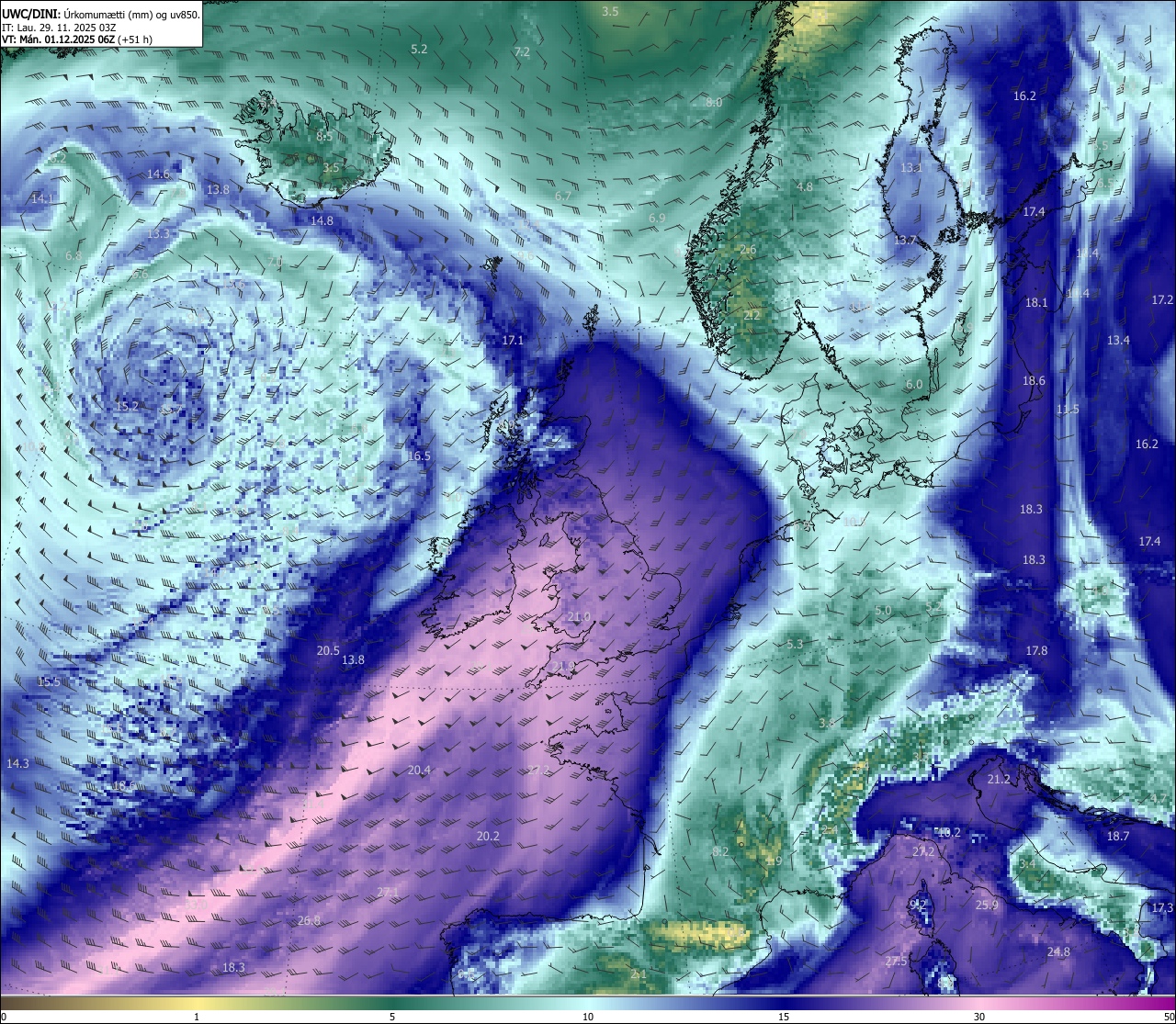Click the 27.1 value in pink band
Viewport: 1176px width, 1024px height.
click(x=388, y=892)
